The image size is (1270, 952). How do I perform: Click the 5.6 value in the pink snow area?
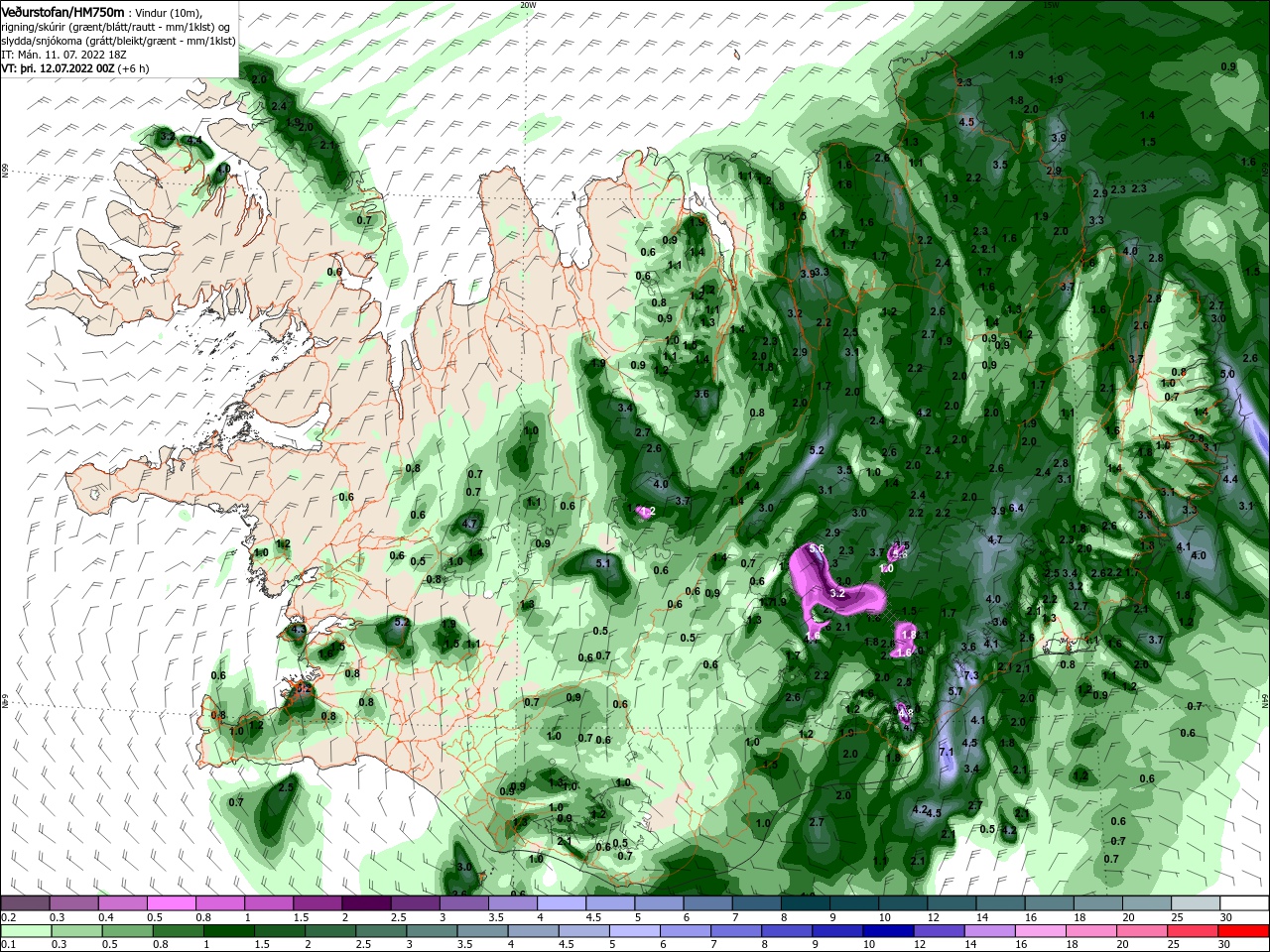pyautogui.click(x=817, y=548)
